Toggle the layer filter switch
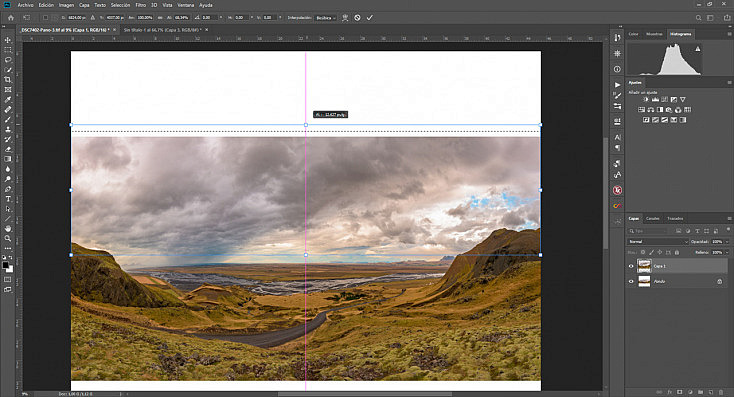734x397 pixels. point(728,230)
